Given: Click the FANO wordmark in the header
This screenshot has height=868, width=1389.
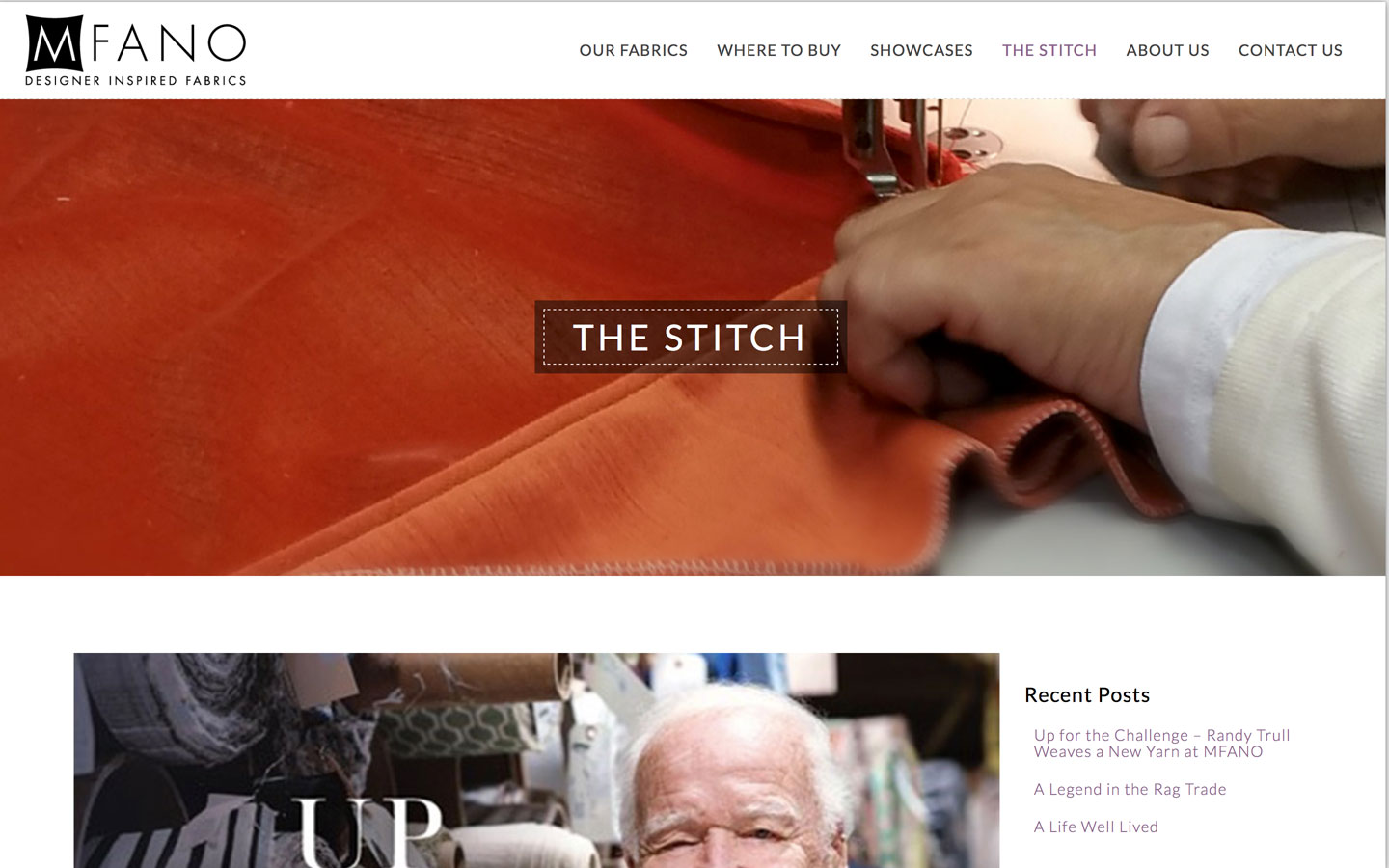Looking at the screenshot, I should tap(169, 43).
